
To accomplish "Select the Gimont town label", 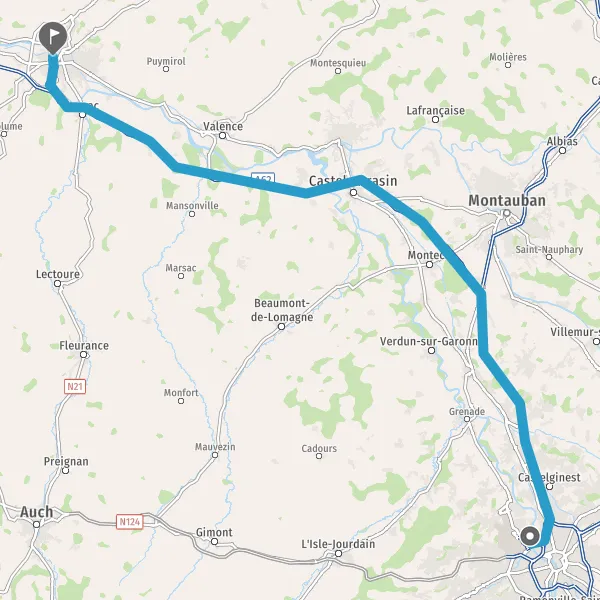I will [x=214, y=532].
